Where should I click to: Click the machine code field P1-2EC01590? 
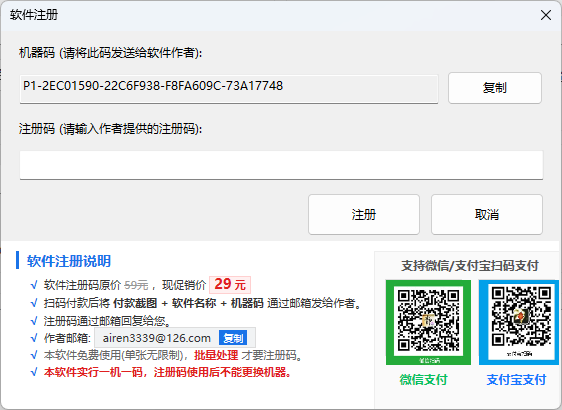point(229,89)
